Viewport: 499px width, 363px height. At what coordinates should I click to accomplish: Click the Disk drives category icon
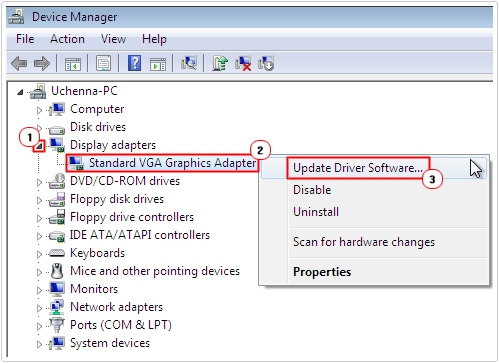[x=57, y=129]
